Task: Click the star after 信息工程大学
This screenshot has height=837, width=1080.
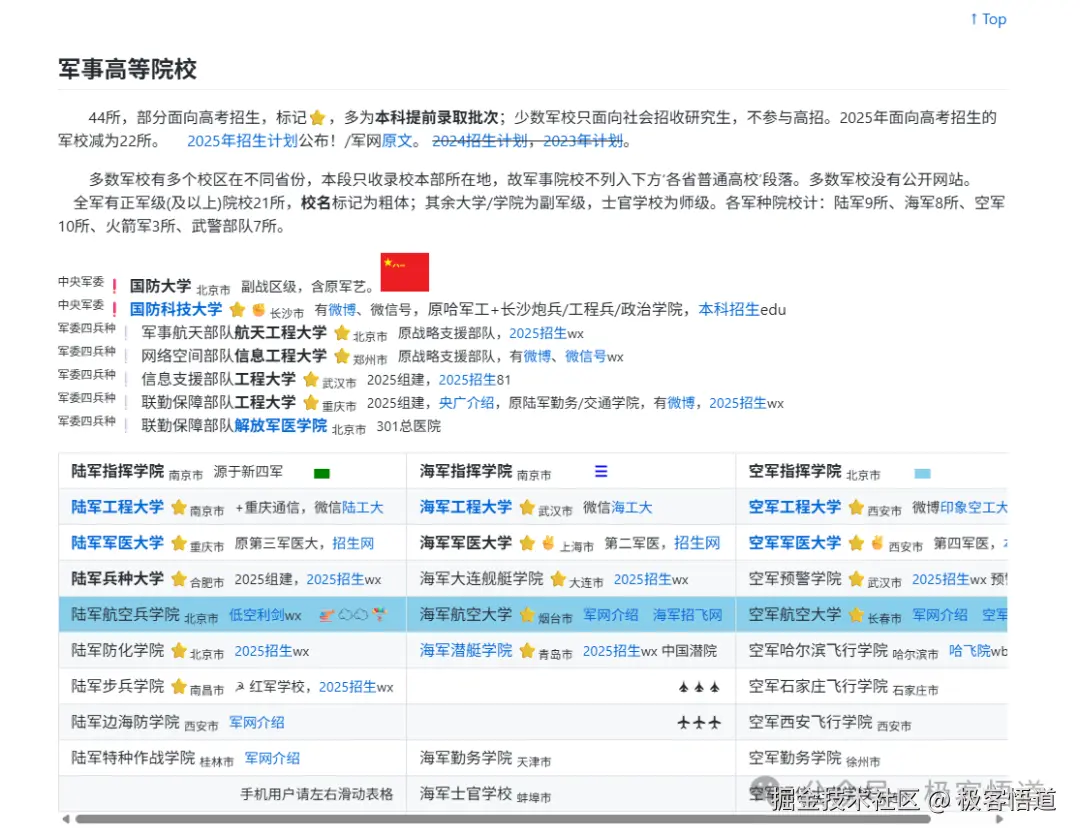Action: [x=342, y=356]
